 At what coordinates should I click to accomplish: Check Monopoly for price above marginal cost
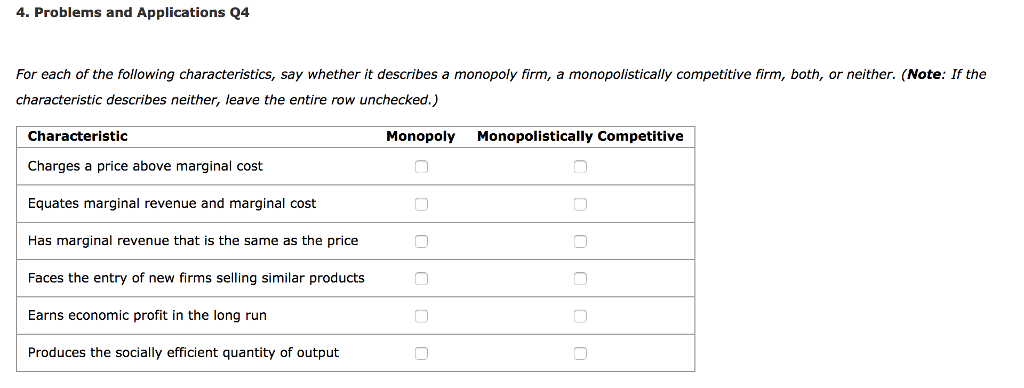point(421,167)
